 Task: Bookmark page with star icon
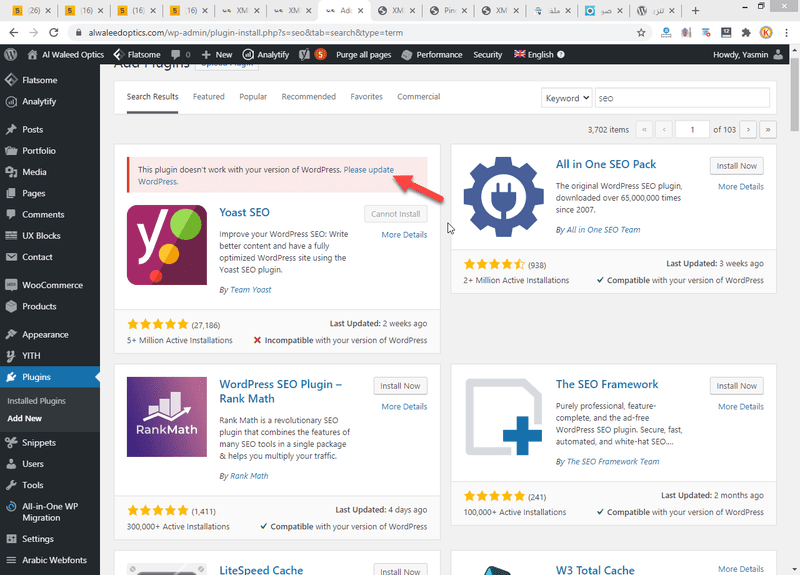[x=641, y=33]
